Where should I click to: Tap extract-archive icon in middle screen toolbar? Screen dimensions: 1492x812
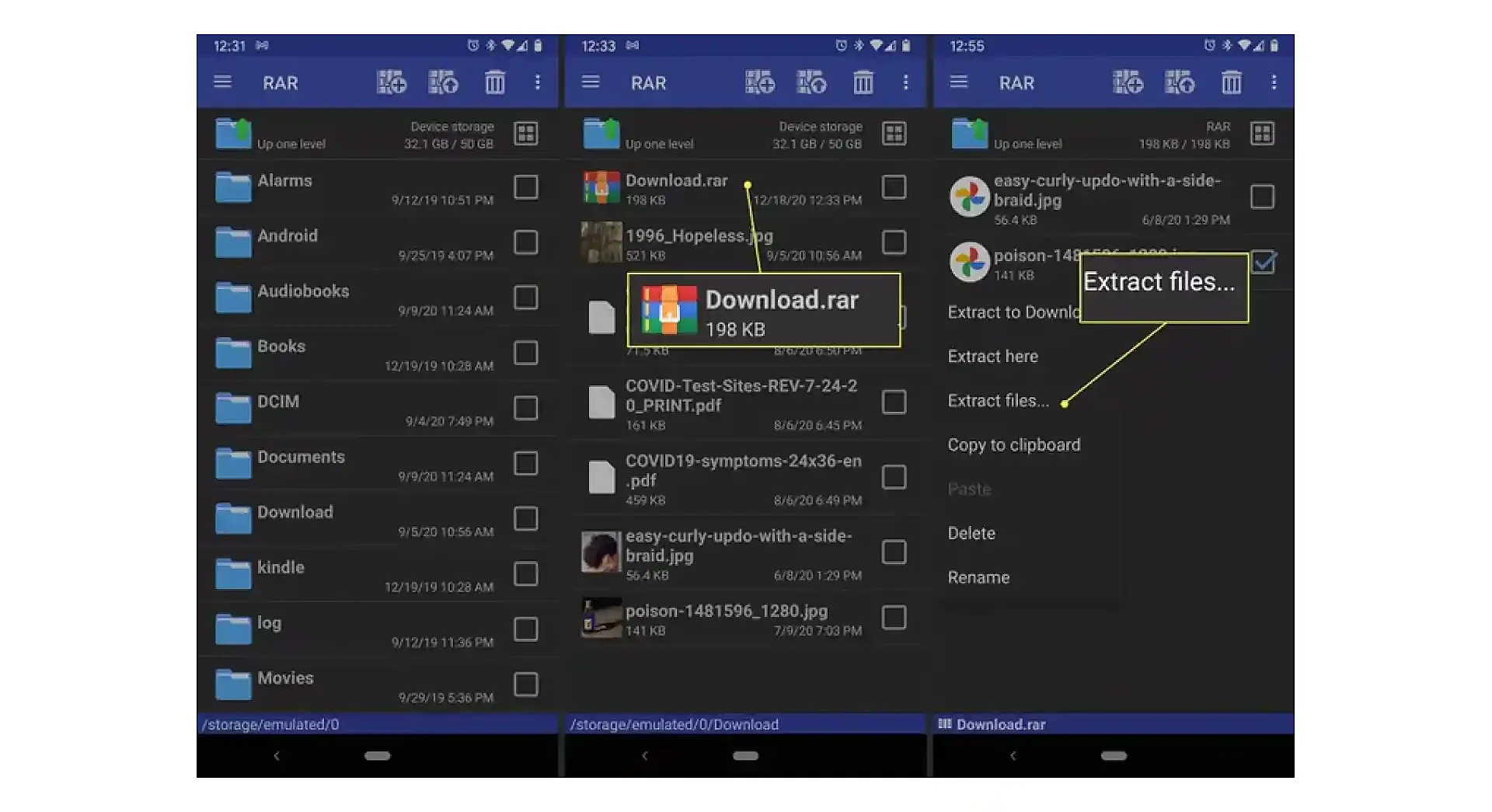pos(811,82)
